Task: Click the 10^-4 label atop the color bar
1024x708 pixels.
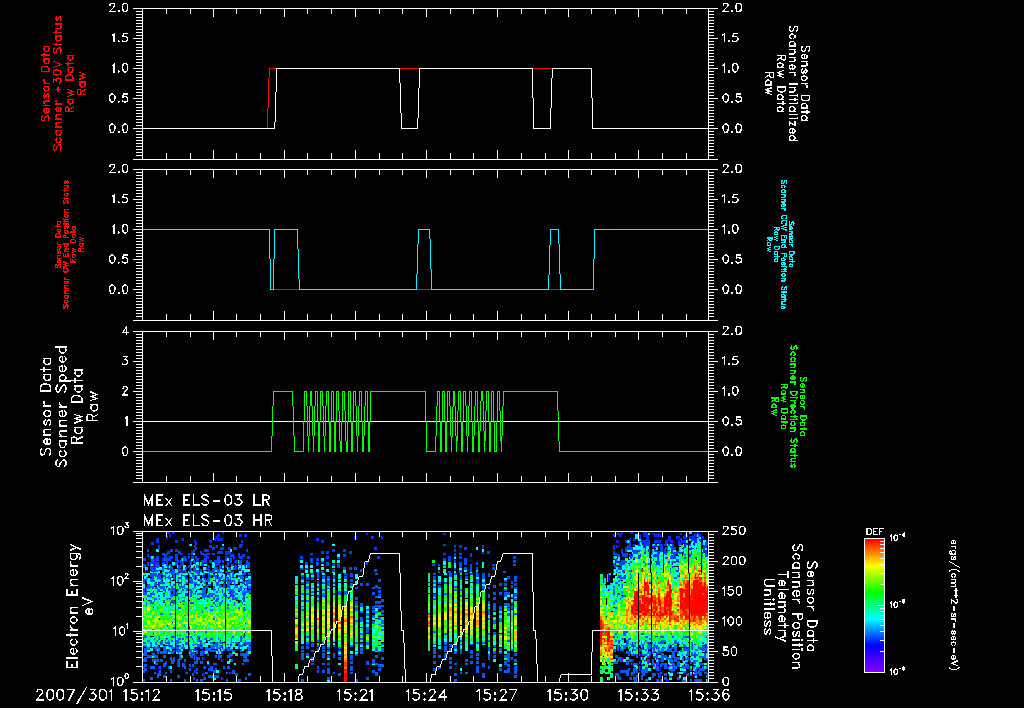Action: tap(898, 538)
